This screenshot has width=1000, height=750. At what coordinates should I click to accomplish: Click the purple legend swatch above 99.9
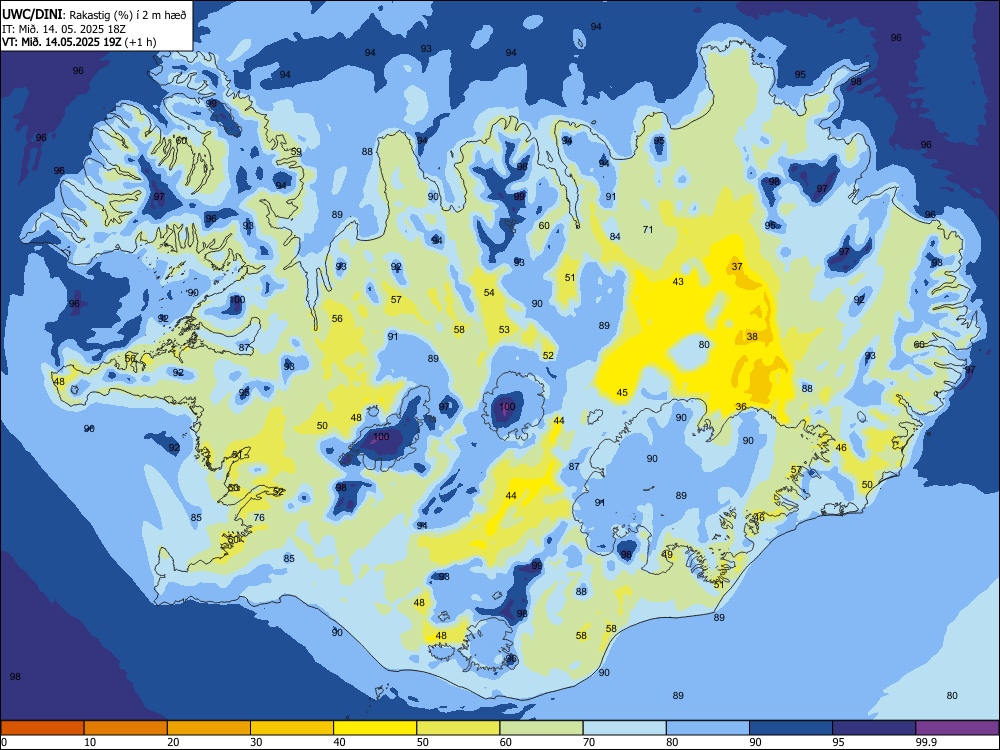[957, 728]
